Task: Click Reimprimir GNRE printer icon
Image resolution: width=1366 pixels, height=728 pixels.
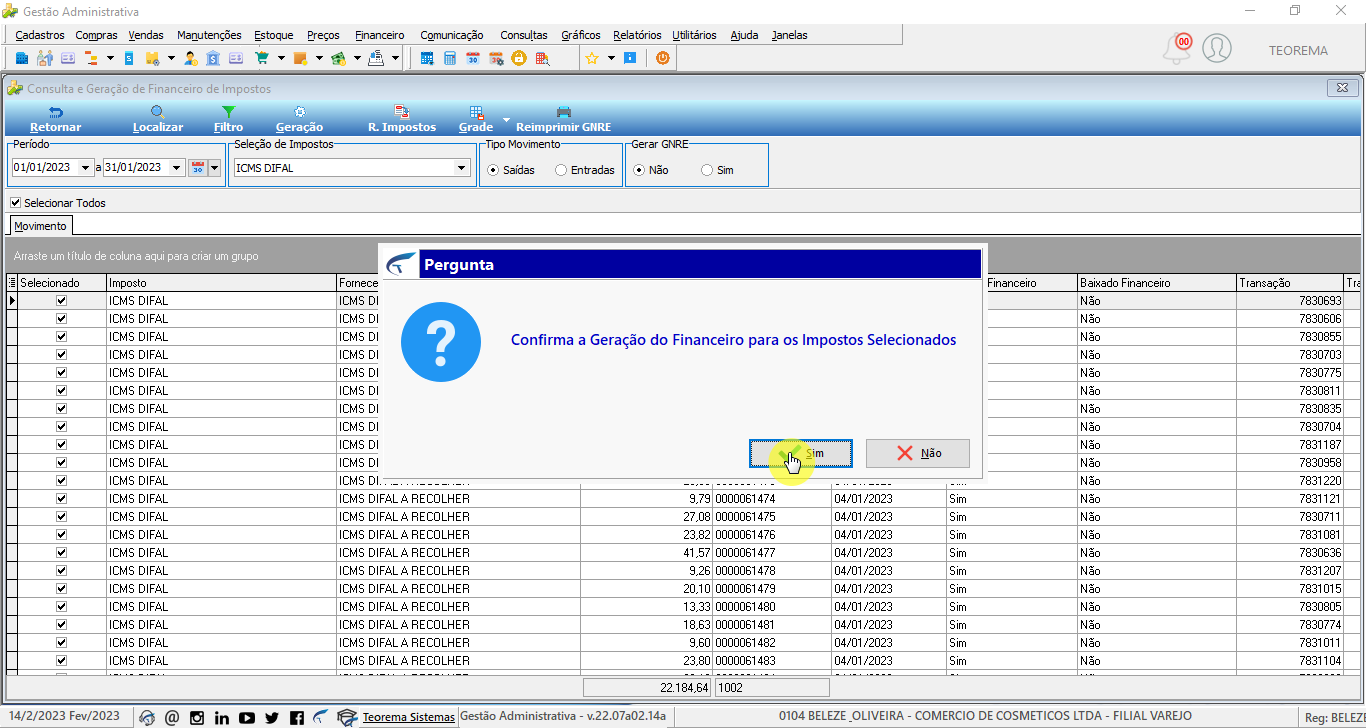Action: (x=563, y=112)
